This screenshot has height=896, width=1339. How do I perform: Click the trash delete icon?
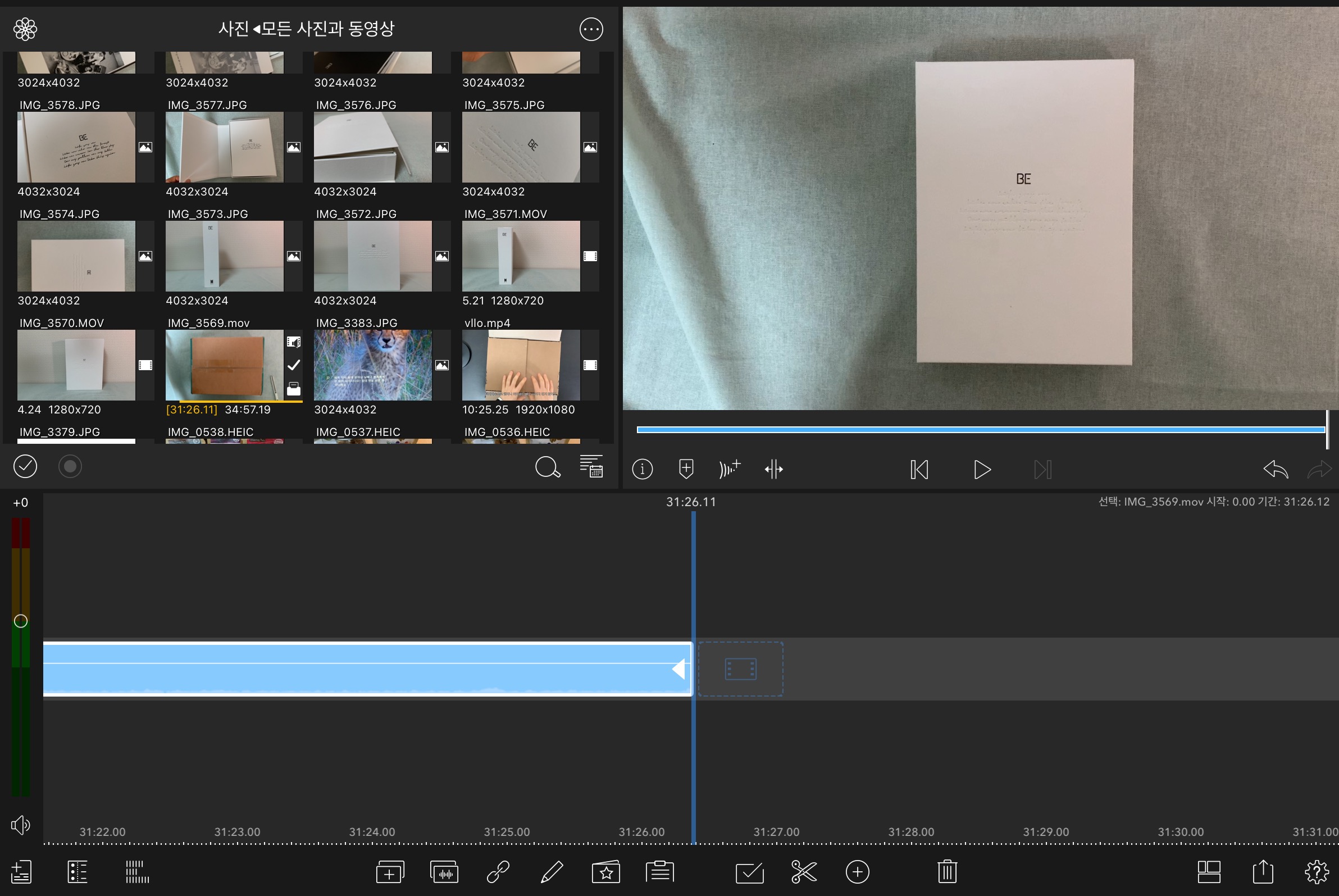pos(946,871)
